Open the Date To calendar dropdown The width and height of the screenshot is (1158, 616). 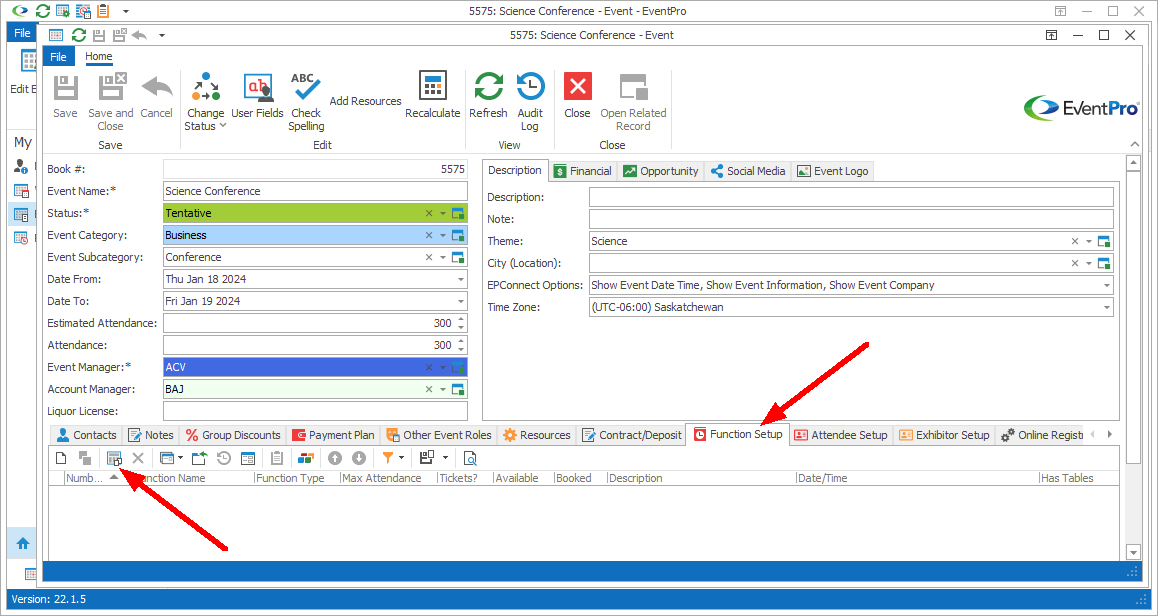pyautogui.click(x=461, y=301)
